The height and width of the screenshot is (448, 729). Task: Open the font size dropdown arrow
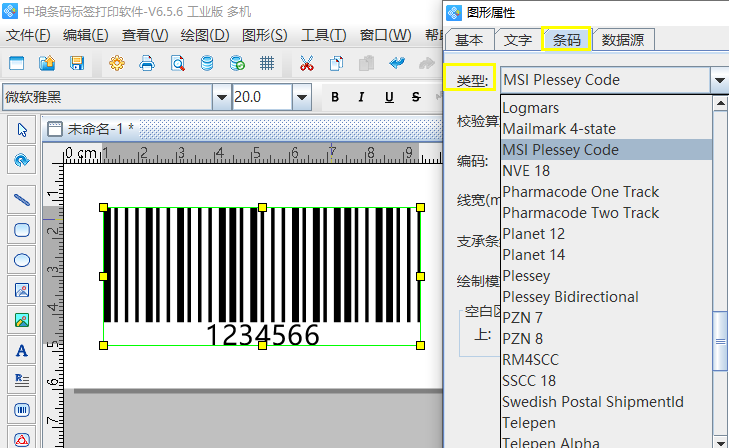pos(302,97)
